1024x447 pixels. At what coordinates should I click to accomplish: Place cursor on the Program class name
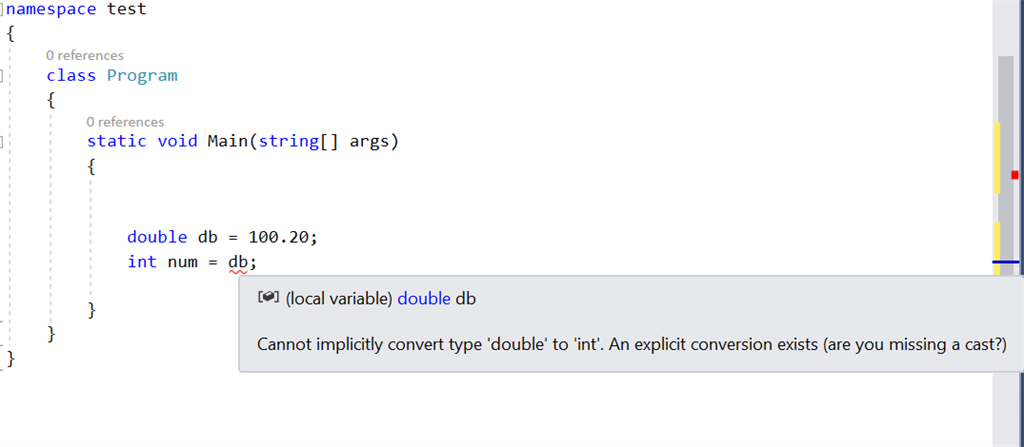click(142, 76)
